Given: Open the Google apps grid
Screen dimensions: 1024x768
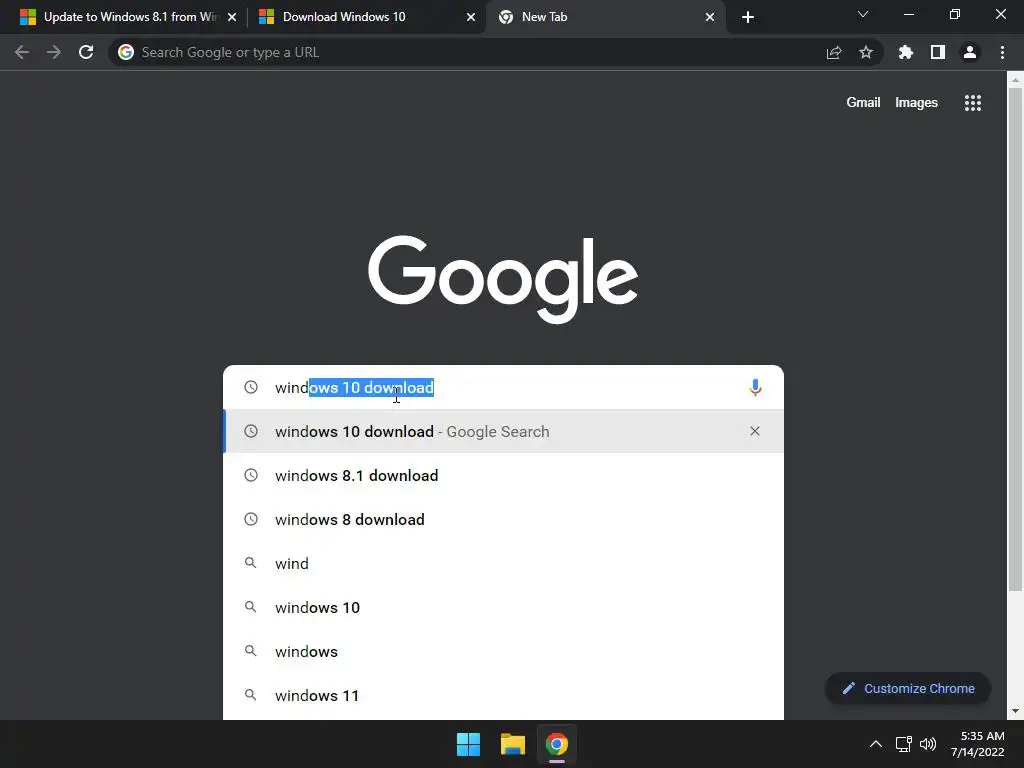Looking at the screenshot, I should [973, 103].
